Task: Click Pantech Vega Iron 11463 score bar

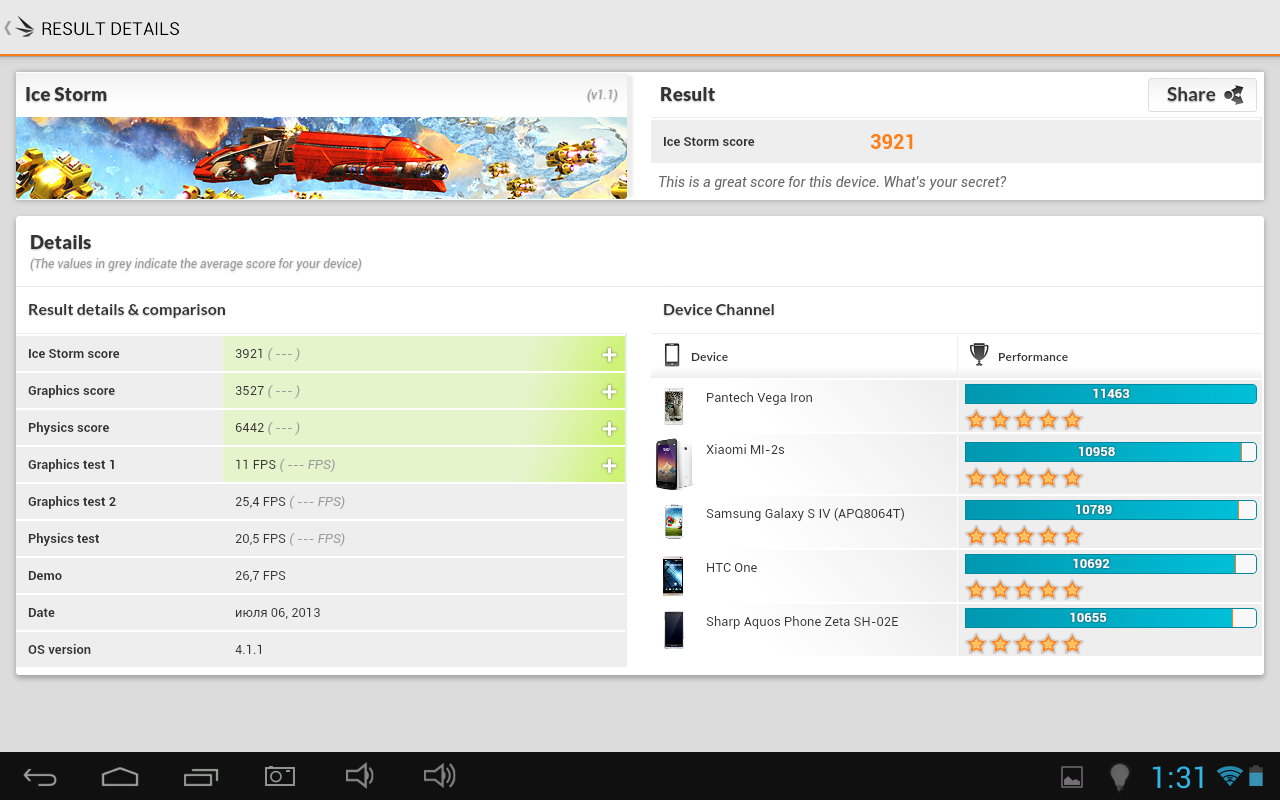Action: tap(1110, 394)
